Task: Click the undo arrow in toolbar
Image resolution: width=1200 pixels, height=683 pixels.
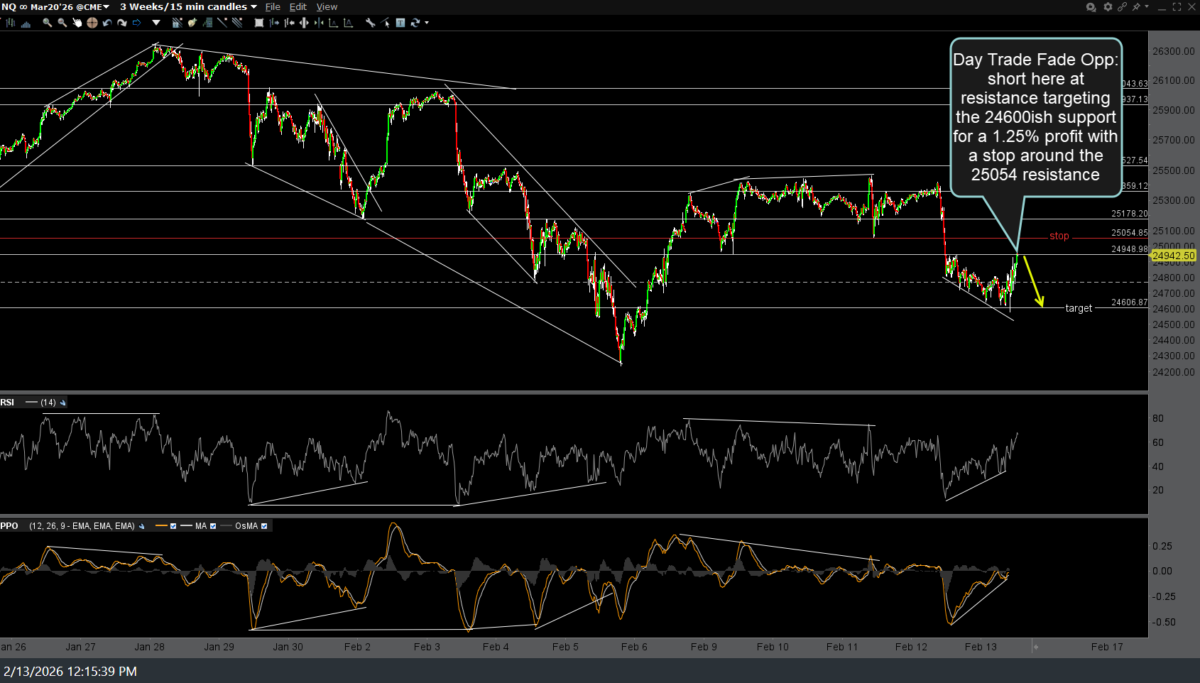Action: pos(106,22)
